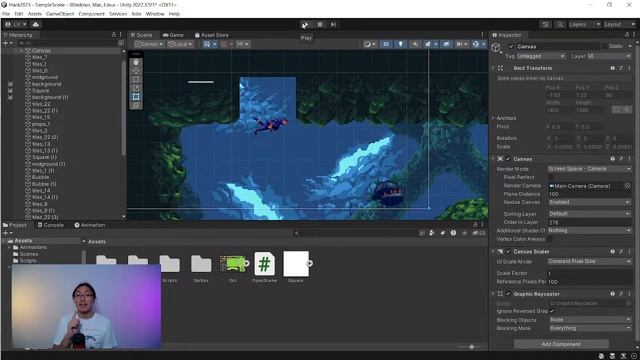Toggle the Canvas active checkbox in Inspector
The width and height of the screenshot is (640, 360).
[511, 47]
